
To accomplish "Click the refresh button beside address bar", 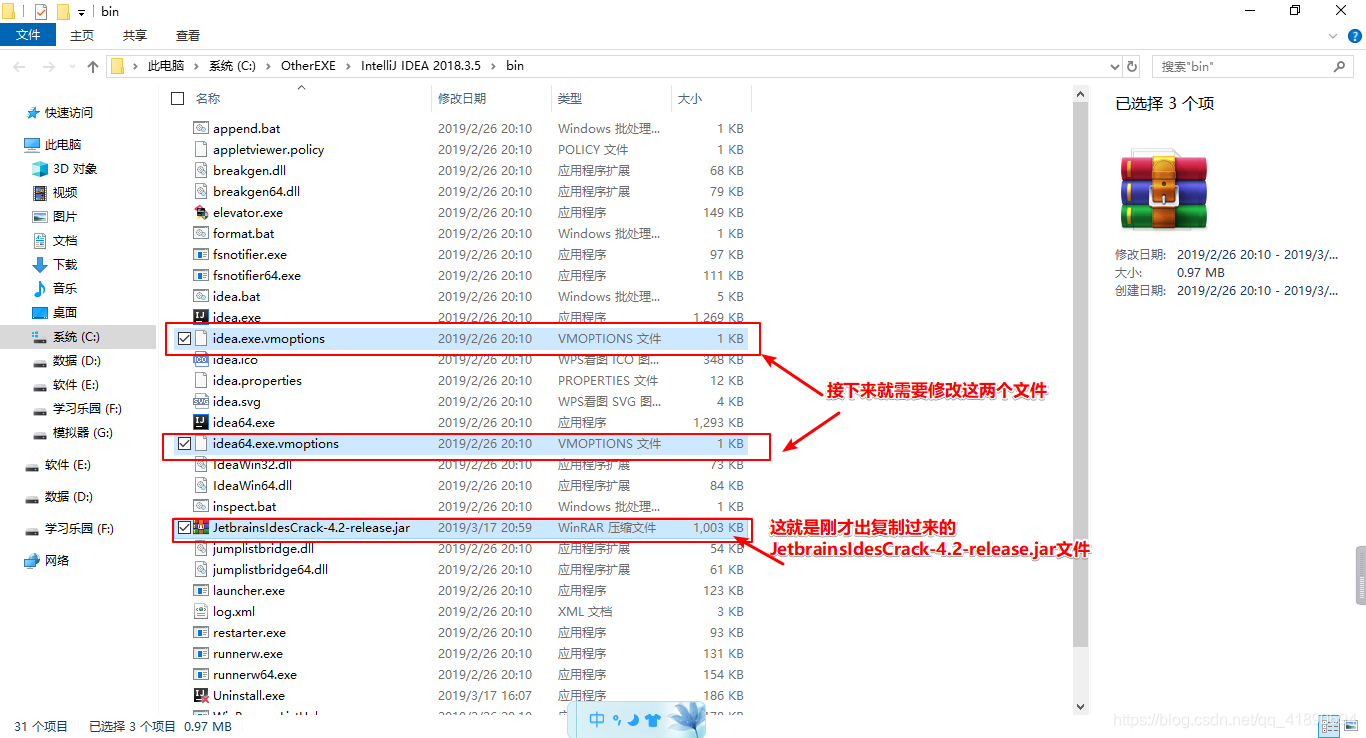I will coord(1132,66).
